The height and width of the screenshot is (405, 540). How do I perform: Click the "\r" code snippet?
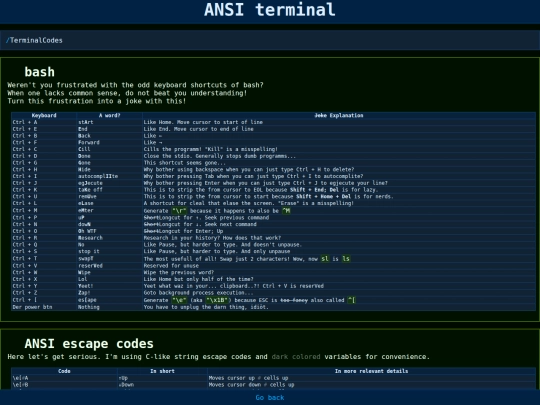[179, 210]
